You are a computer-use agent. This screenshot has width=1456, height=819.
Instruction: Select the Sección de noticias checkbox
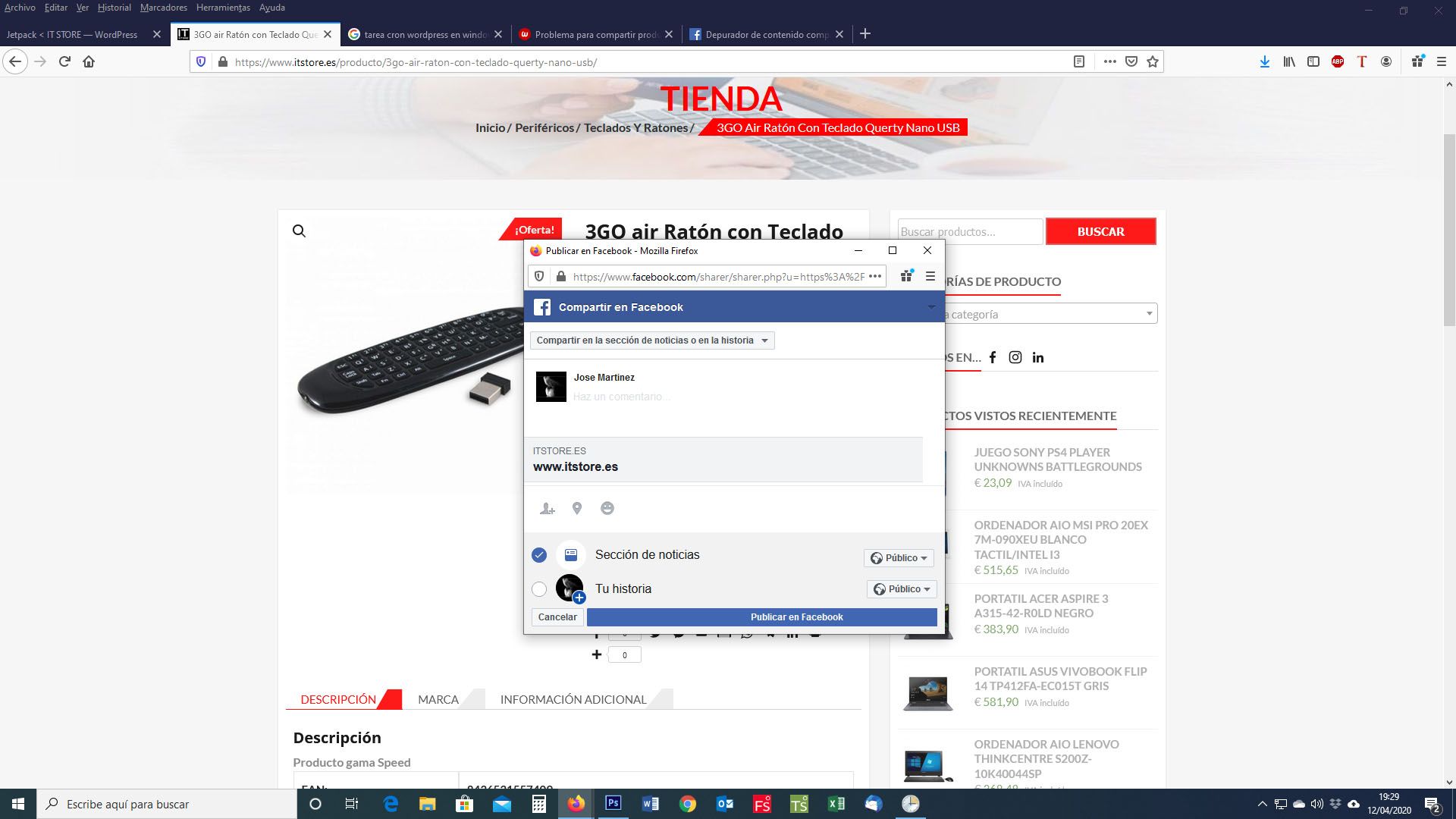tap(539, 555)
